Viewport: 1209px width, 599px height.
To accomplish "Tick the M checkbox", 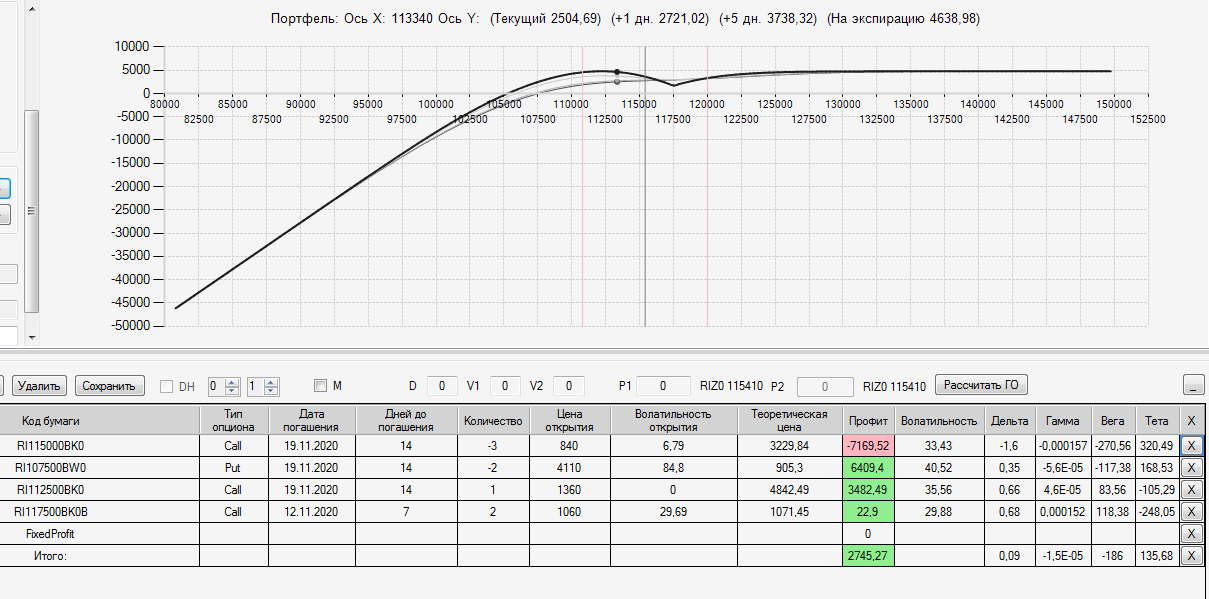I will 320,386.
